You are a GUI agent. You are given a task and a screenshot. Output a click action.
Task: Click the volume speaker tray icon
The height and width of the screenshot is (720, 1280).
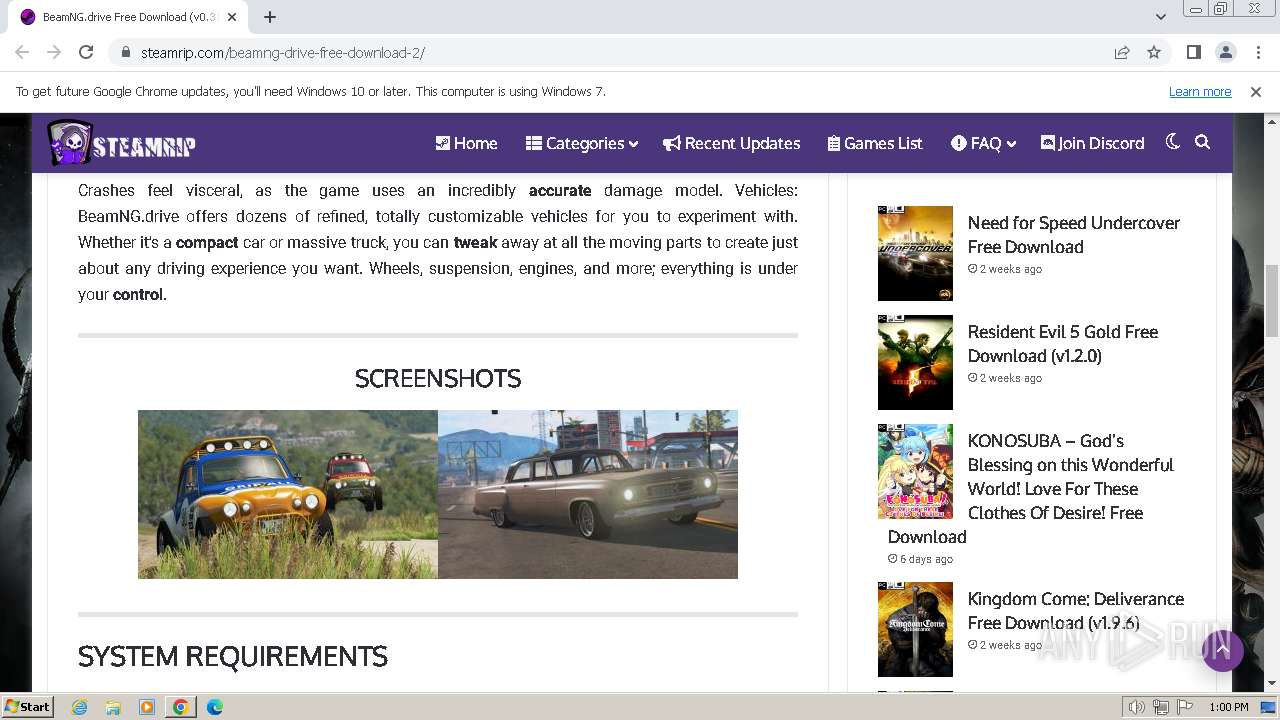coord(1136,707)
